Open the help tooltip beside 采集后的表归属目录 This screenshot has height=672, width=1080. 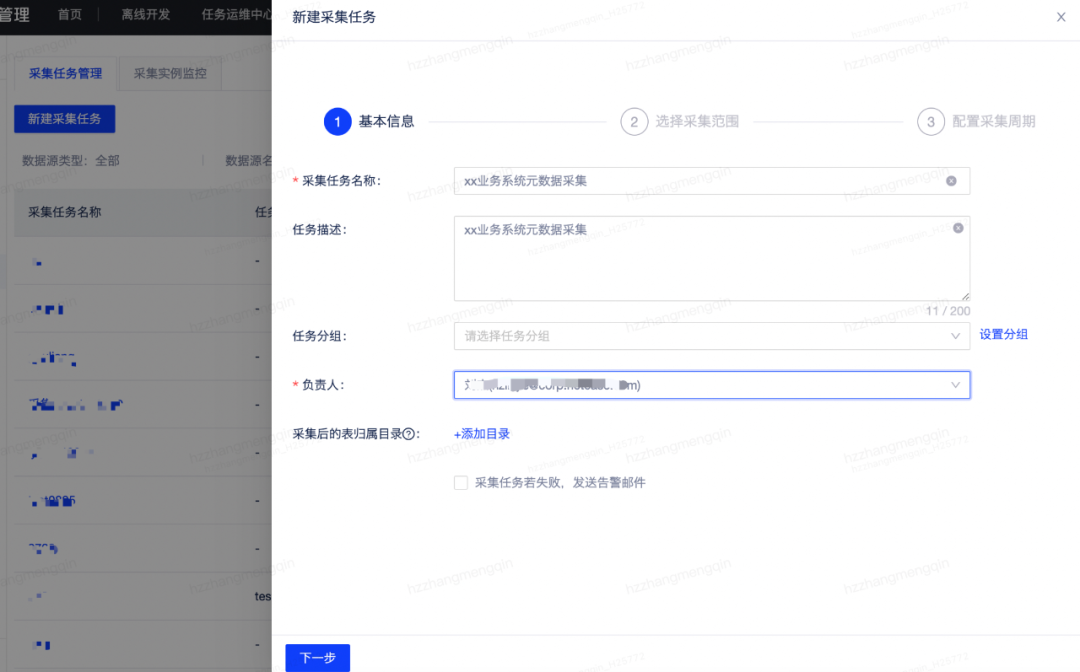(x=409, y=434)
